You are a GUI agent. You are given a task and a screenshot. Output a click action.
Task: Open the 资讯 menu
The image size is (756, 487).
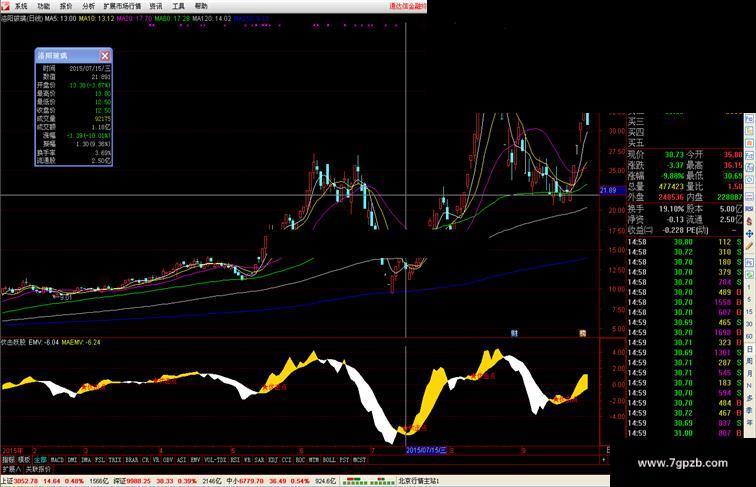(155, 6)
